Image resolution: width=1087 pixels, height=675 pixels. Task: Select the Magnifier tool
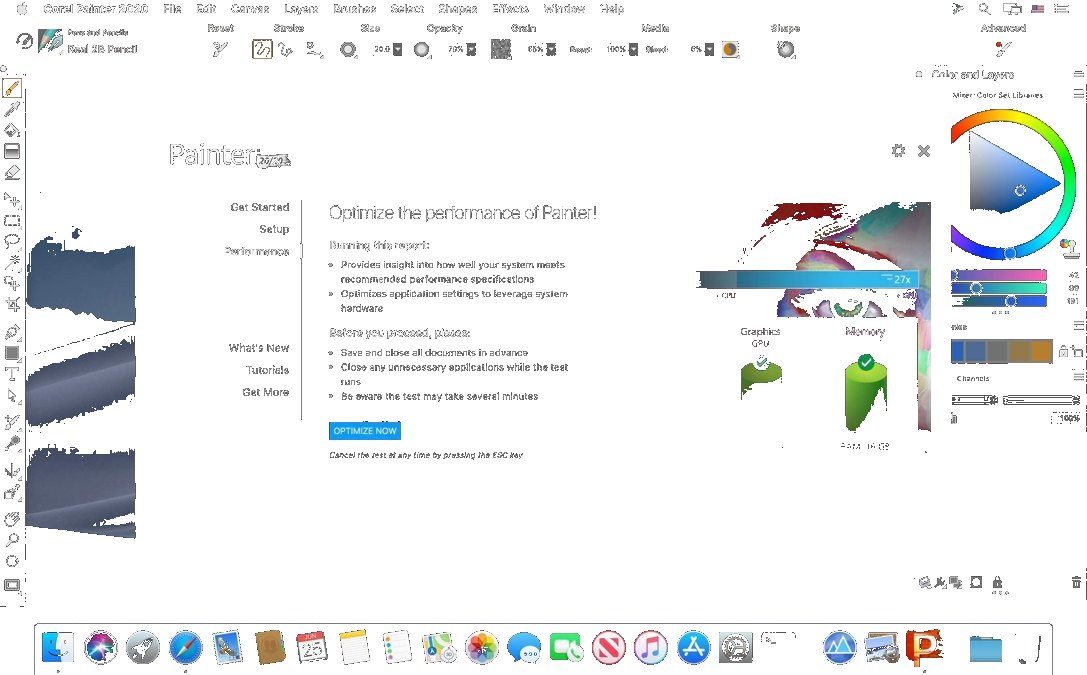pyautogui.click(x=12, y=539)
